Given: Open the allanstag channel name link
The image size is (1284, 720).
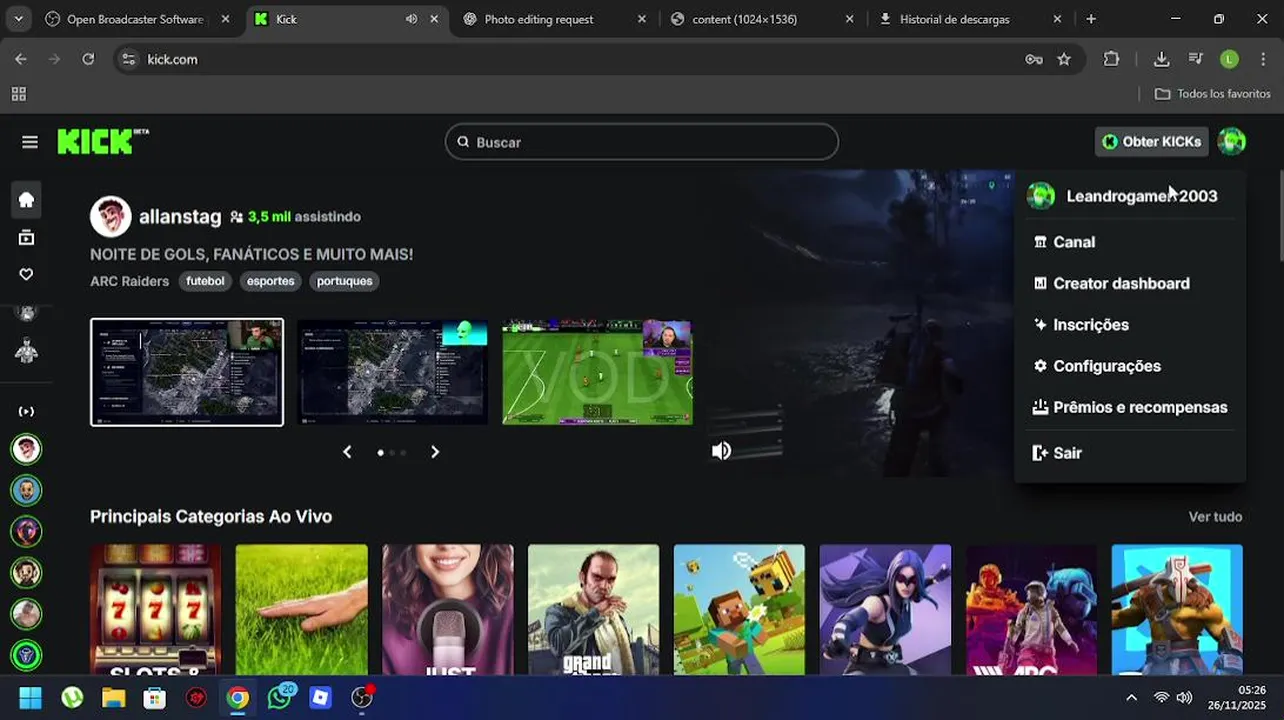Looking at the screenshot, I should point(180,216).
